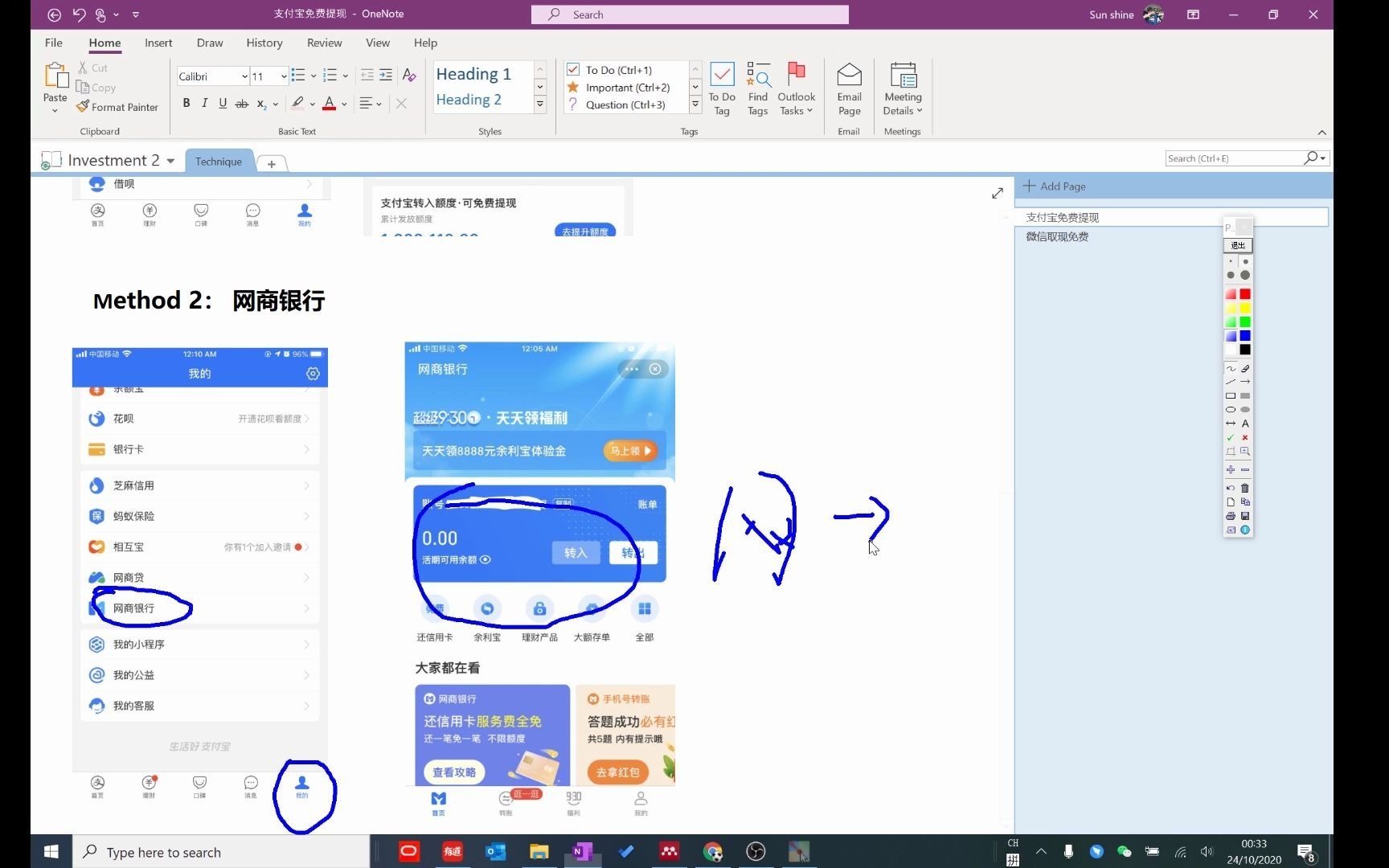
Task: Underline the selected text
Action: (x=223, y=103)
